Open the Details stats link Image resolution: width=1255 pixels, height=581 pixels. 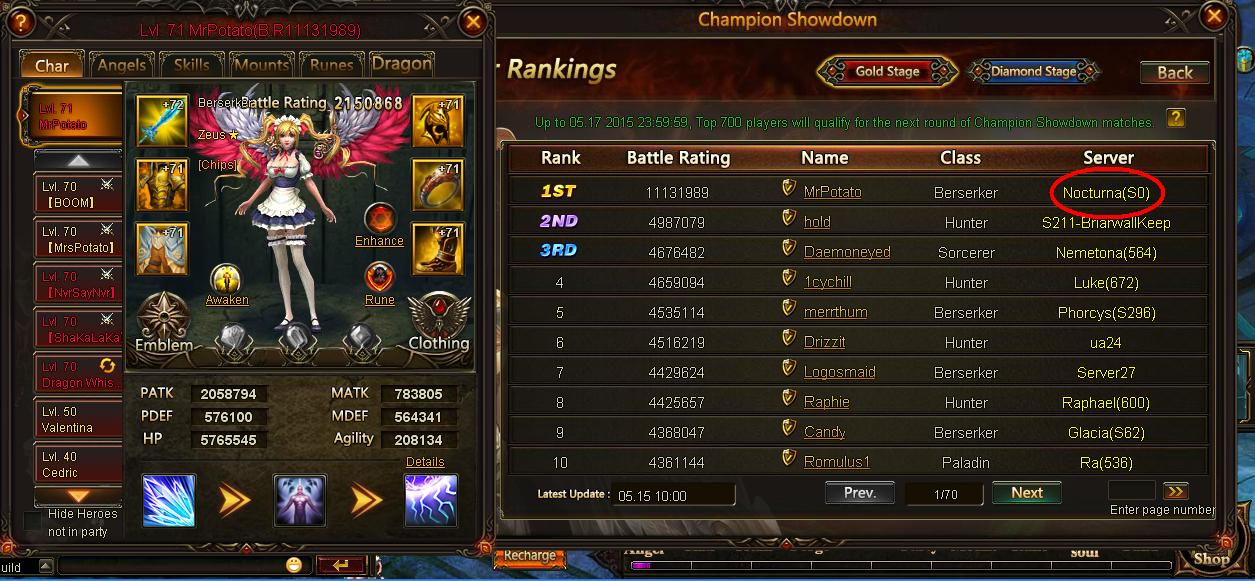click(x=425, y=462)
